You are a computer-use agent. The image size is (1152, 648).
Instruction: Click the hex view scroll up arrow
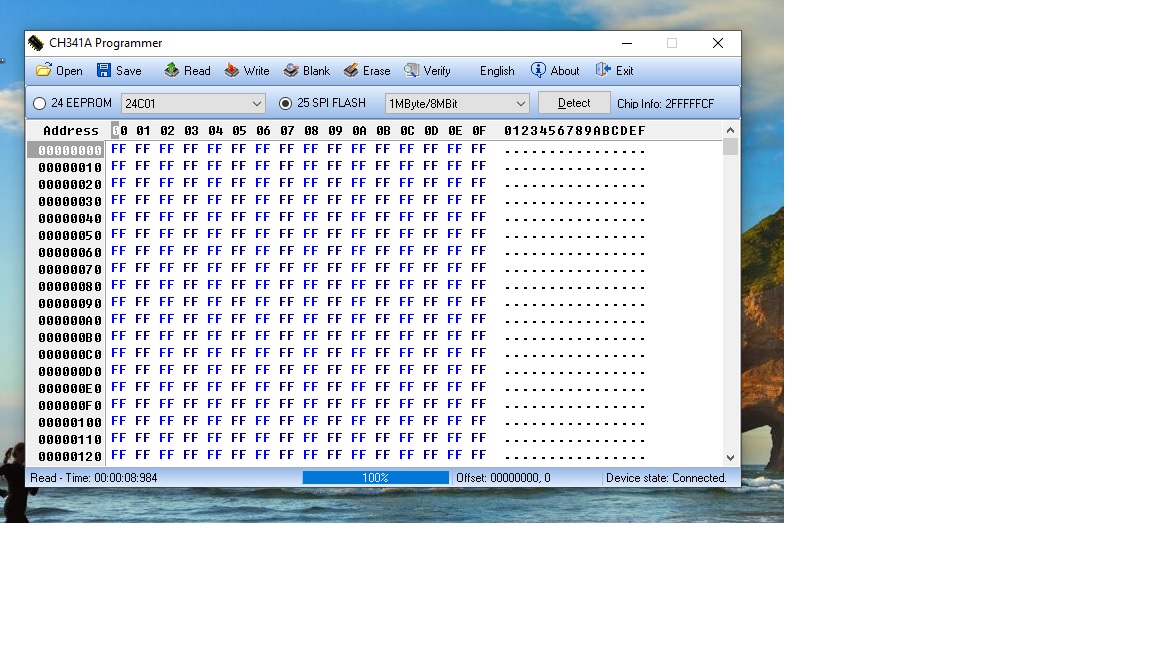click(x=730, y=130)
